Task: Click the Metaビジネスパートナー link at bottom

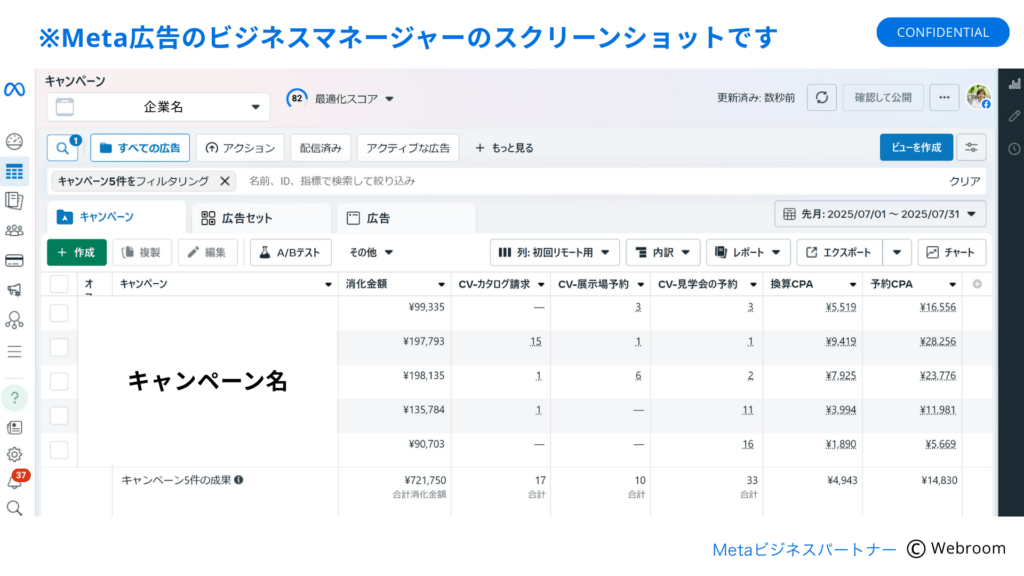Action: (x=803, y=548)
